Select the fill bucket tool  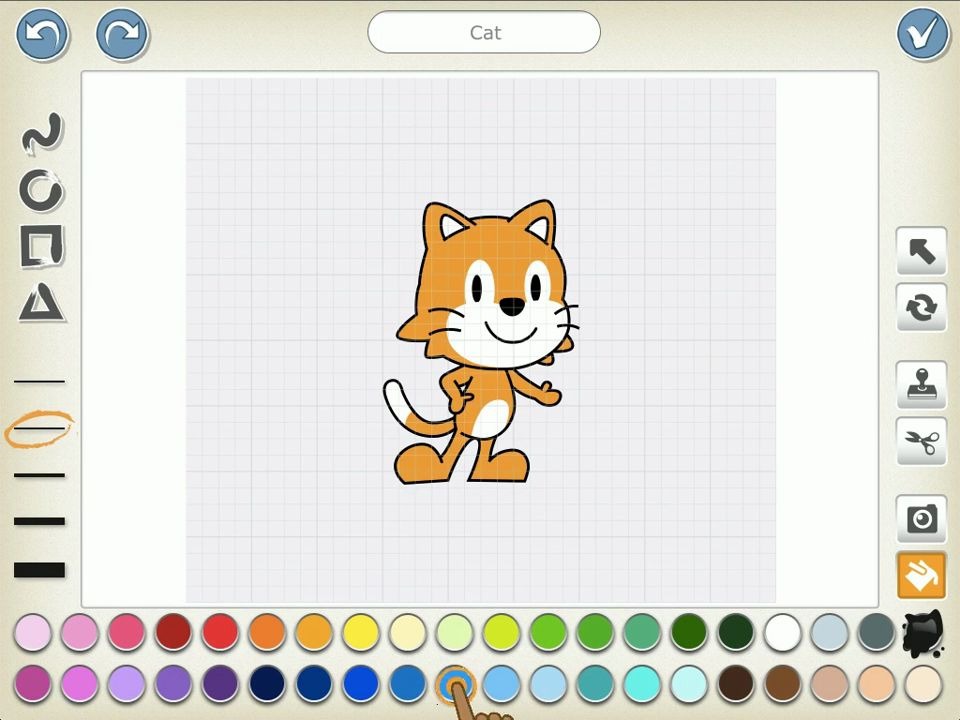pos(921,576)
